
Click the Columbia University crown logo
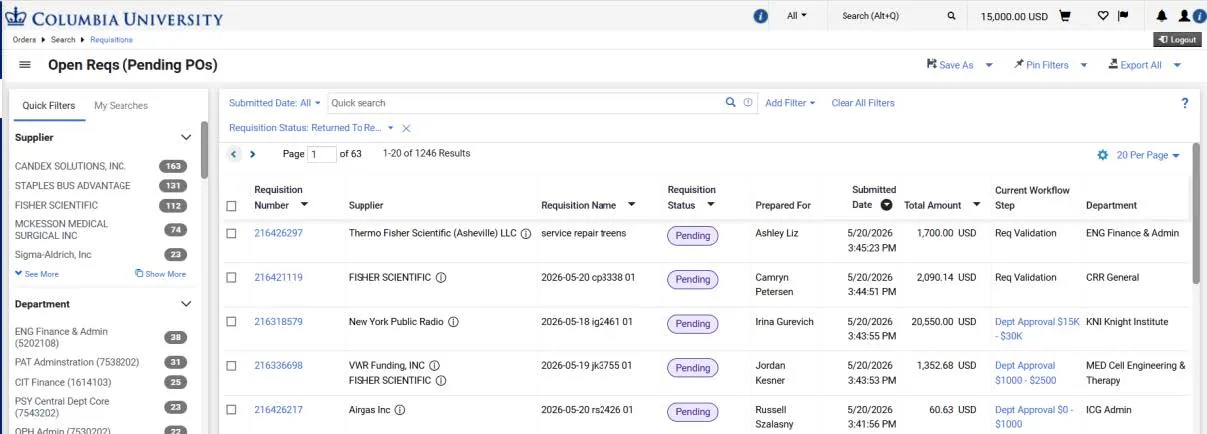[16, 17]
